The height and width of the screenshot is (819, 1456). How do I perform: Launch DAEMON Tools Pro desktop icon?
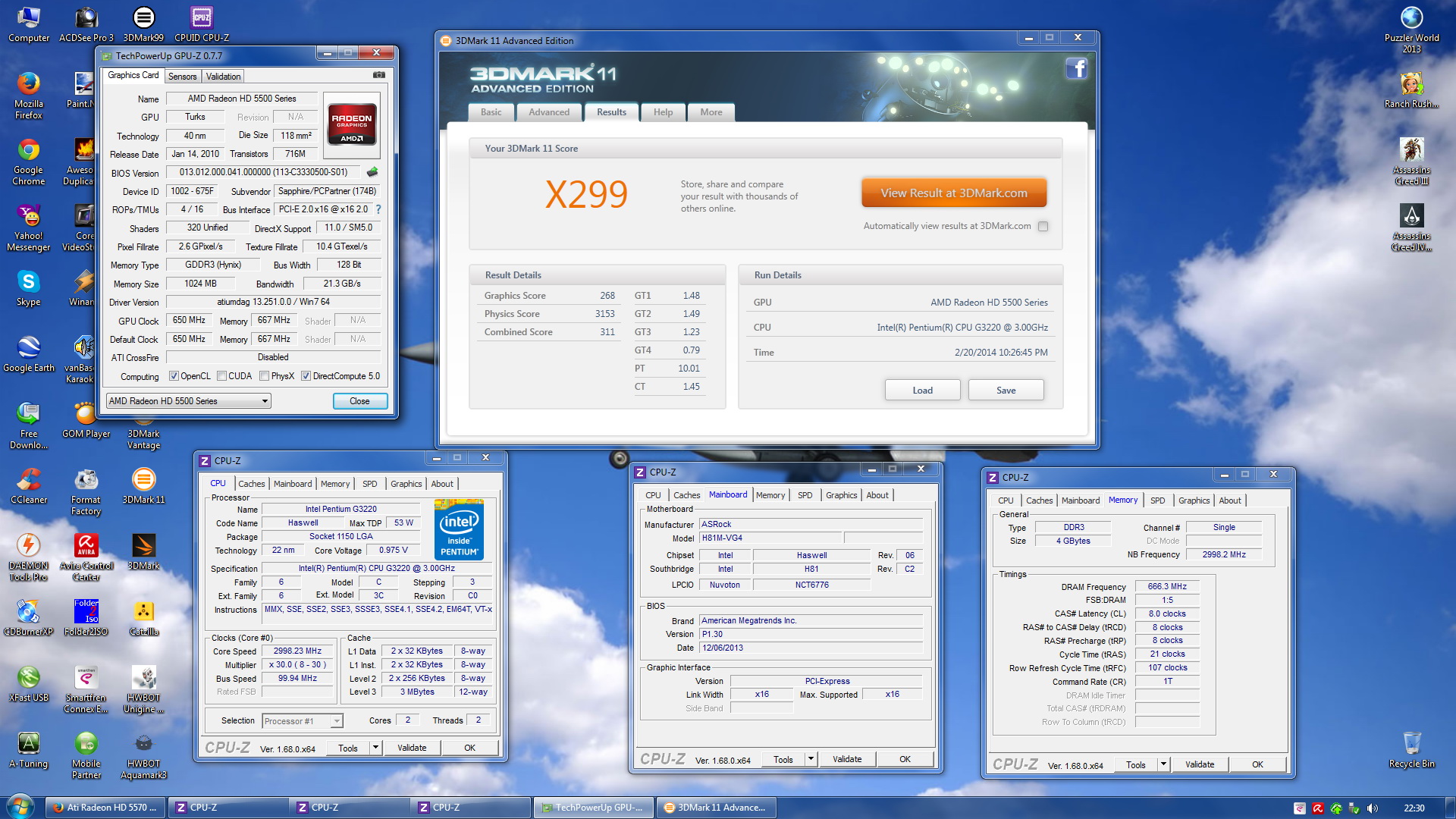tap(29, 557)
